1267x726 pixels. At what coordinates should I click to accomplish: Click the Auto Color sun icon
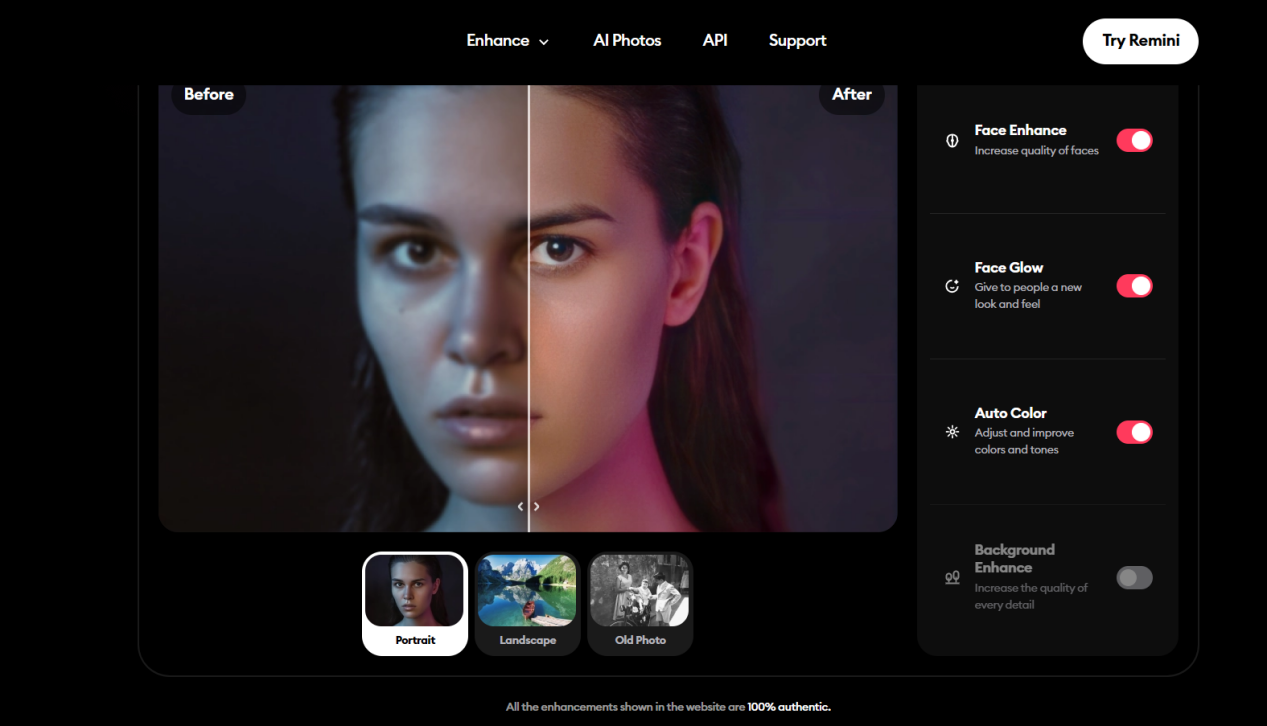(952, 432)
